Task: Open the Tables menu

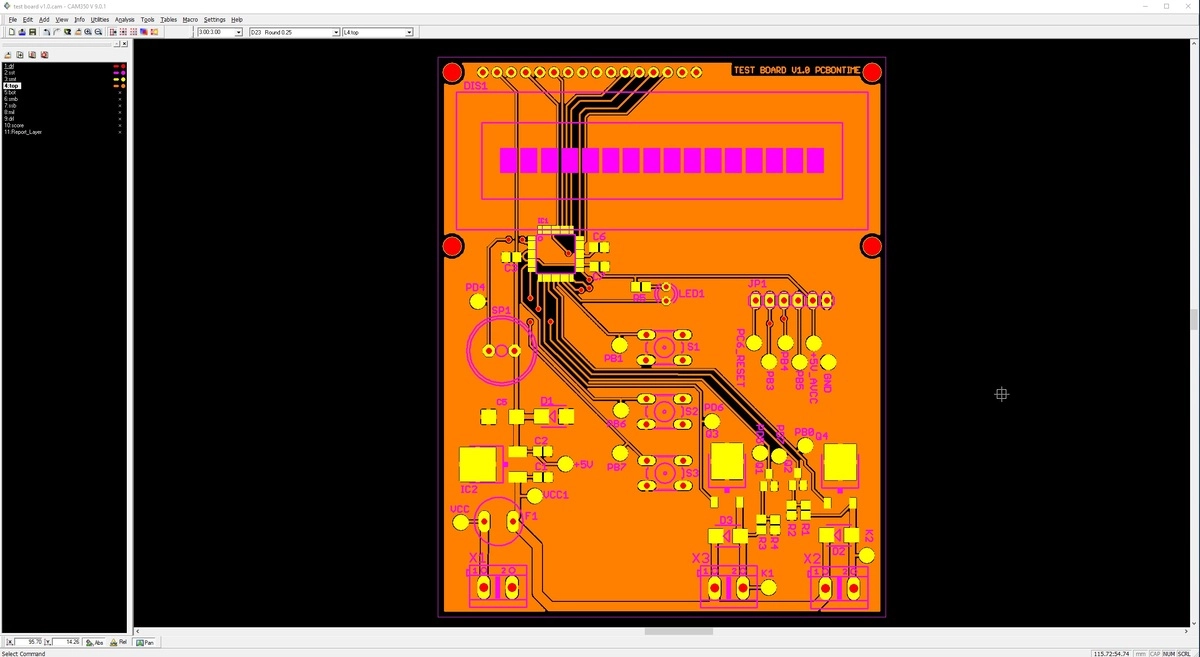Action: [169, 20]
